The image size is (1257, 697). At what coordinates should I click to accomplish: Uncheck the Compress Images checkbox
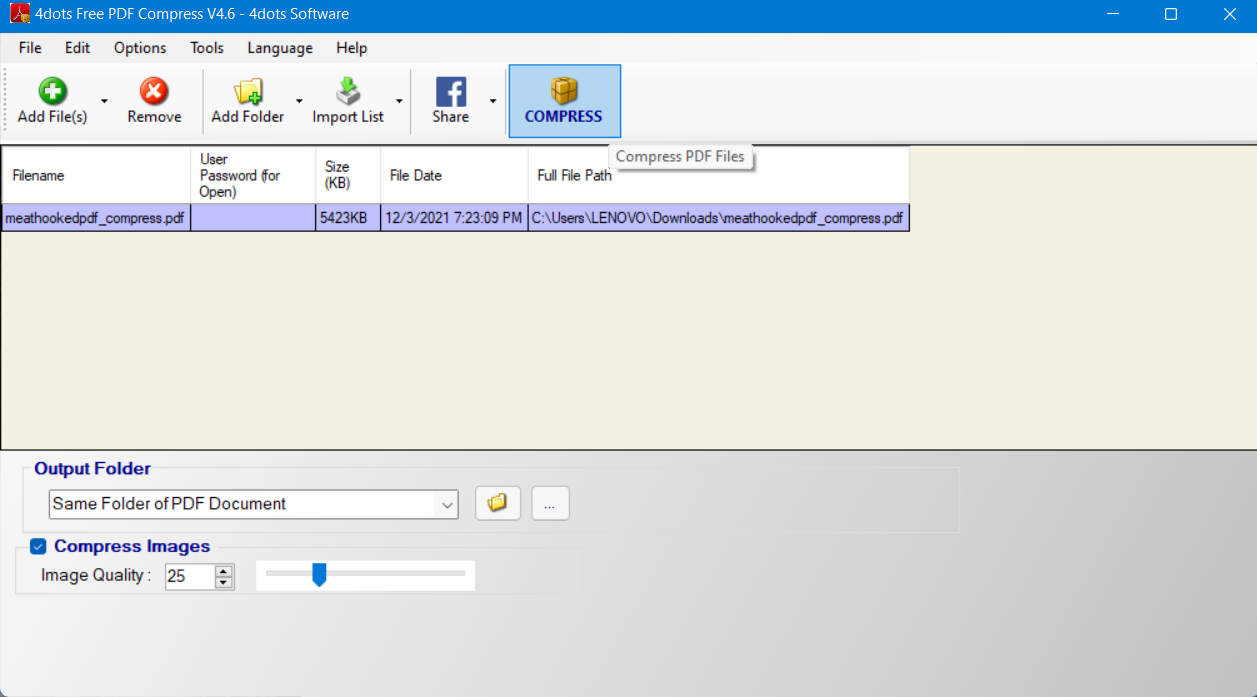tap(38, 546)
